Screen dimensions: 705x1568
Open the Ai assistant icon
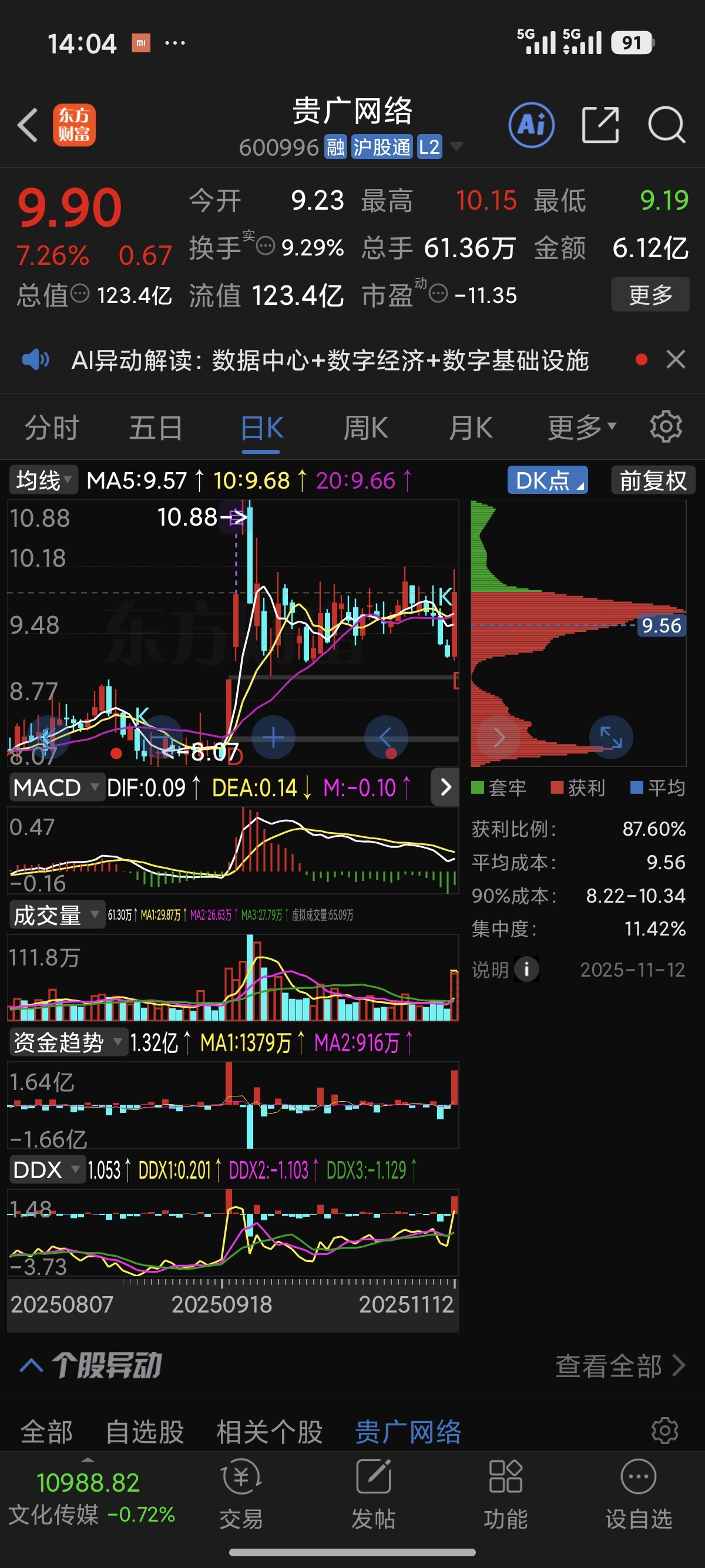(532, 125)
